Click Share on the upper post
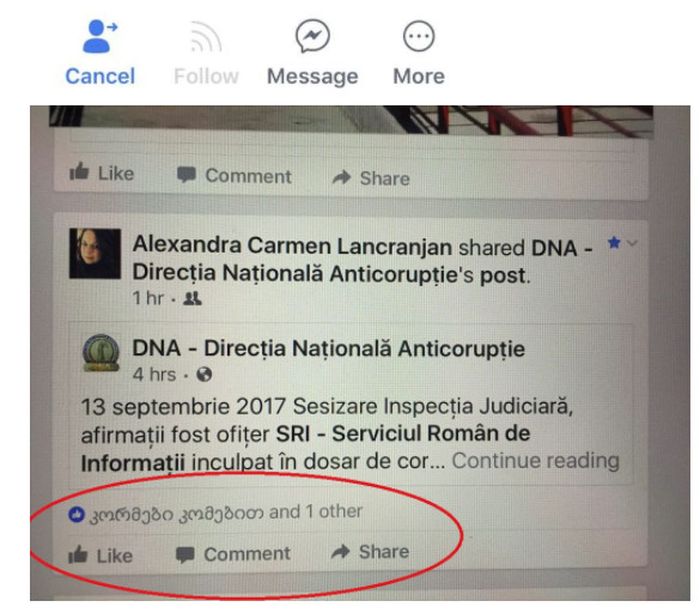 (371, 178)
